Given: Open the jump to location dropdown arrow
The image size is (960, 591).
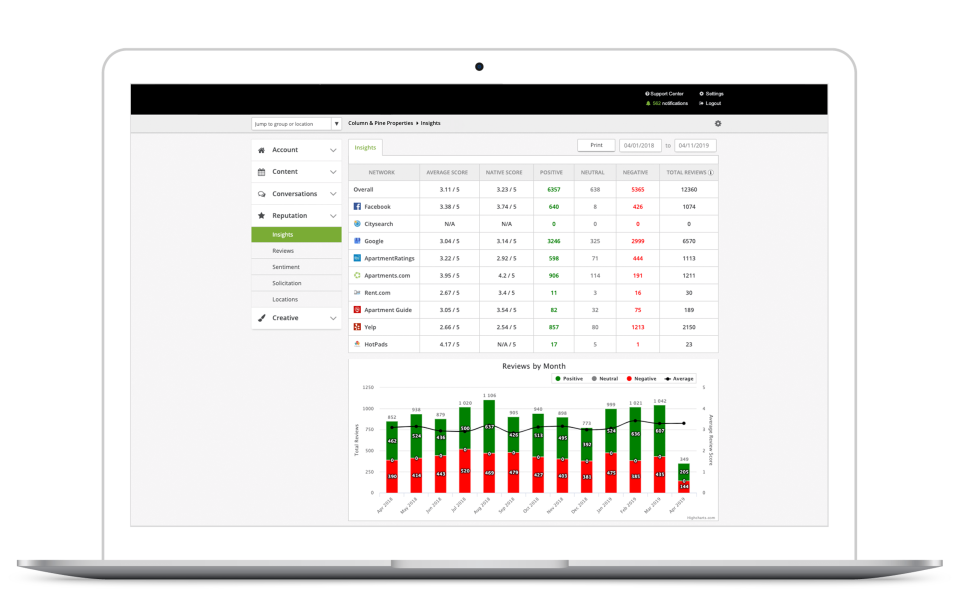Looking at the screenshot, I should [336, 124].
